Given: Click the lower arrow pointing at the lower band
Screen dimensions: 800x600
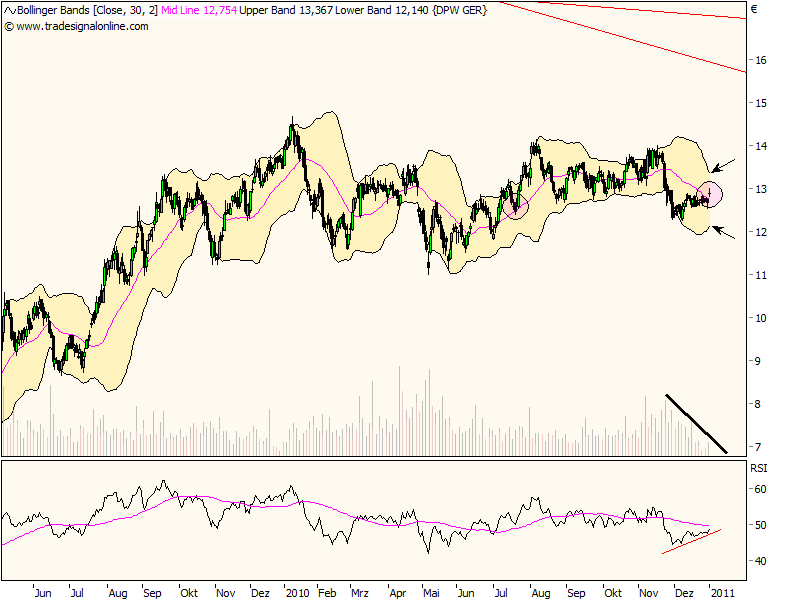Looking at the screenshot, I should pos(724,234).
